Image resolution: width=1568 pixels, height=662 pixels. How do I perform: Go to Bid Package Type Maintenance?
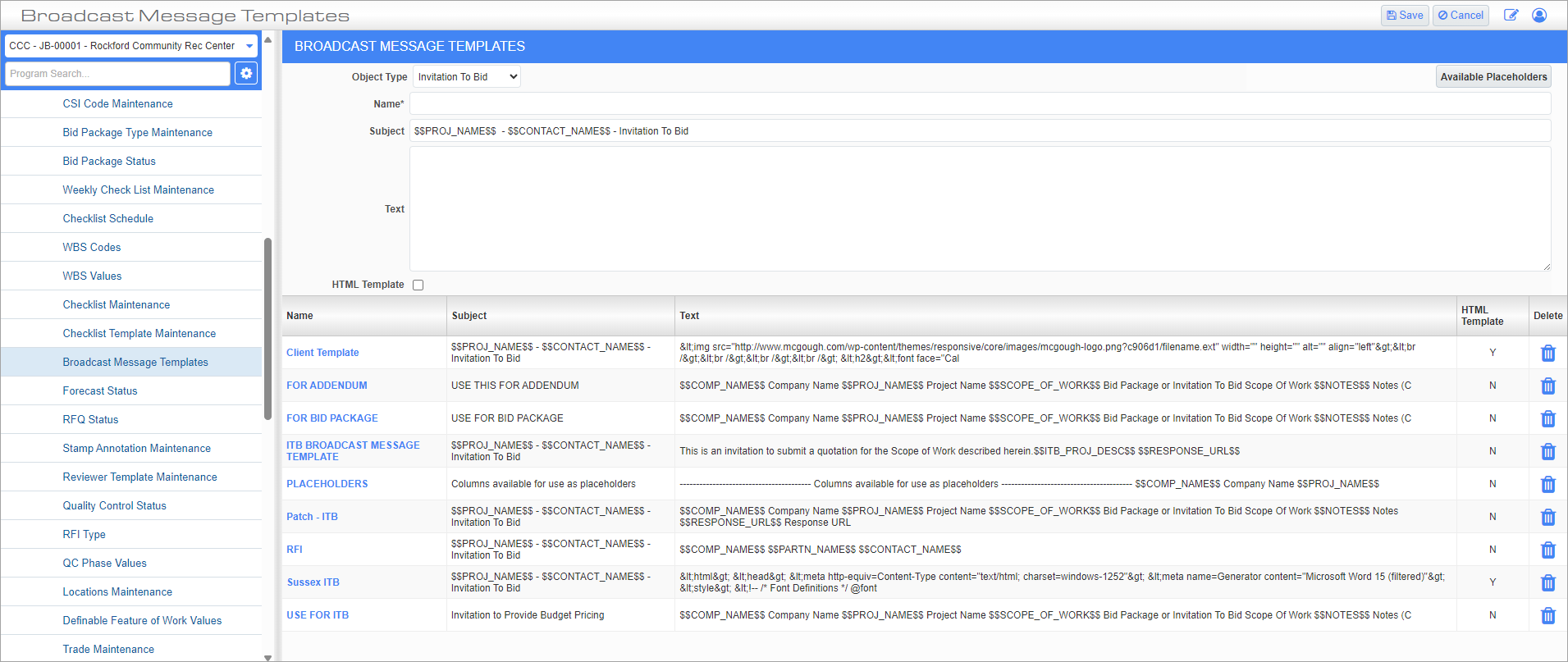137,133
